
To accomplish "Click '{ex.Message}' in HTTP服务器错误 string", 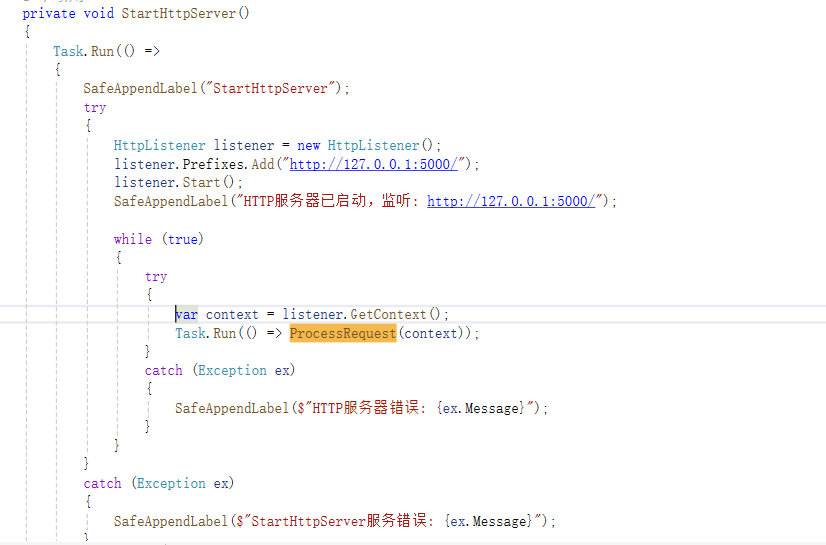I will tap(480, 408).
